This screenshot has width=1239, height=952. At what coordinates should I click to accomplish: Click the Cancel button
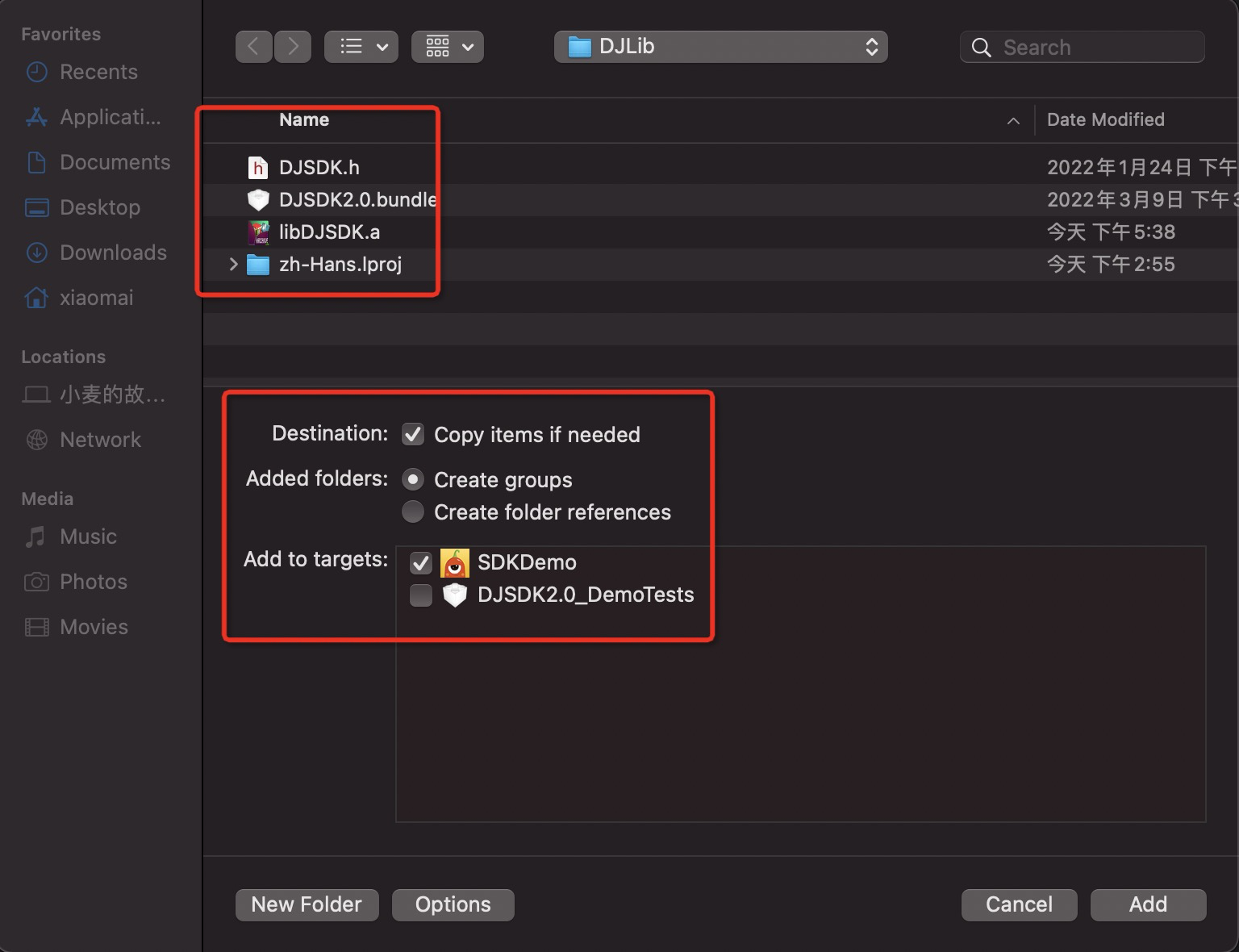point(1019,904)
